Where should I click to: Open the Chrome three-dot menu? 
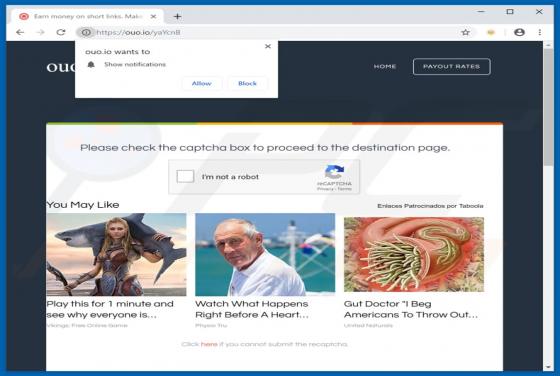(540, 32)
